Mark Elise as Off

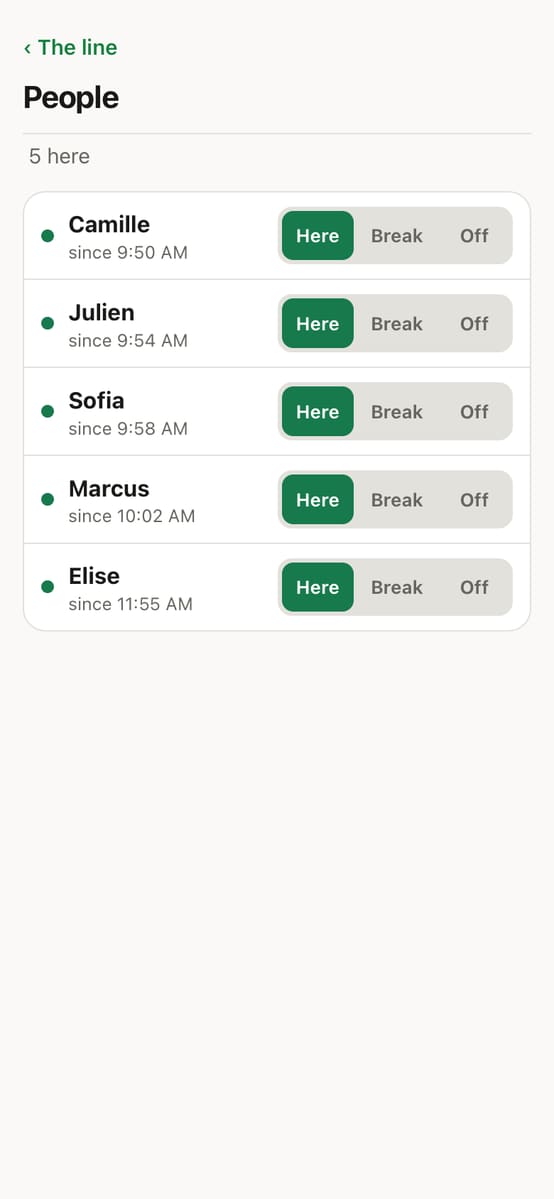pos(474,587)
